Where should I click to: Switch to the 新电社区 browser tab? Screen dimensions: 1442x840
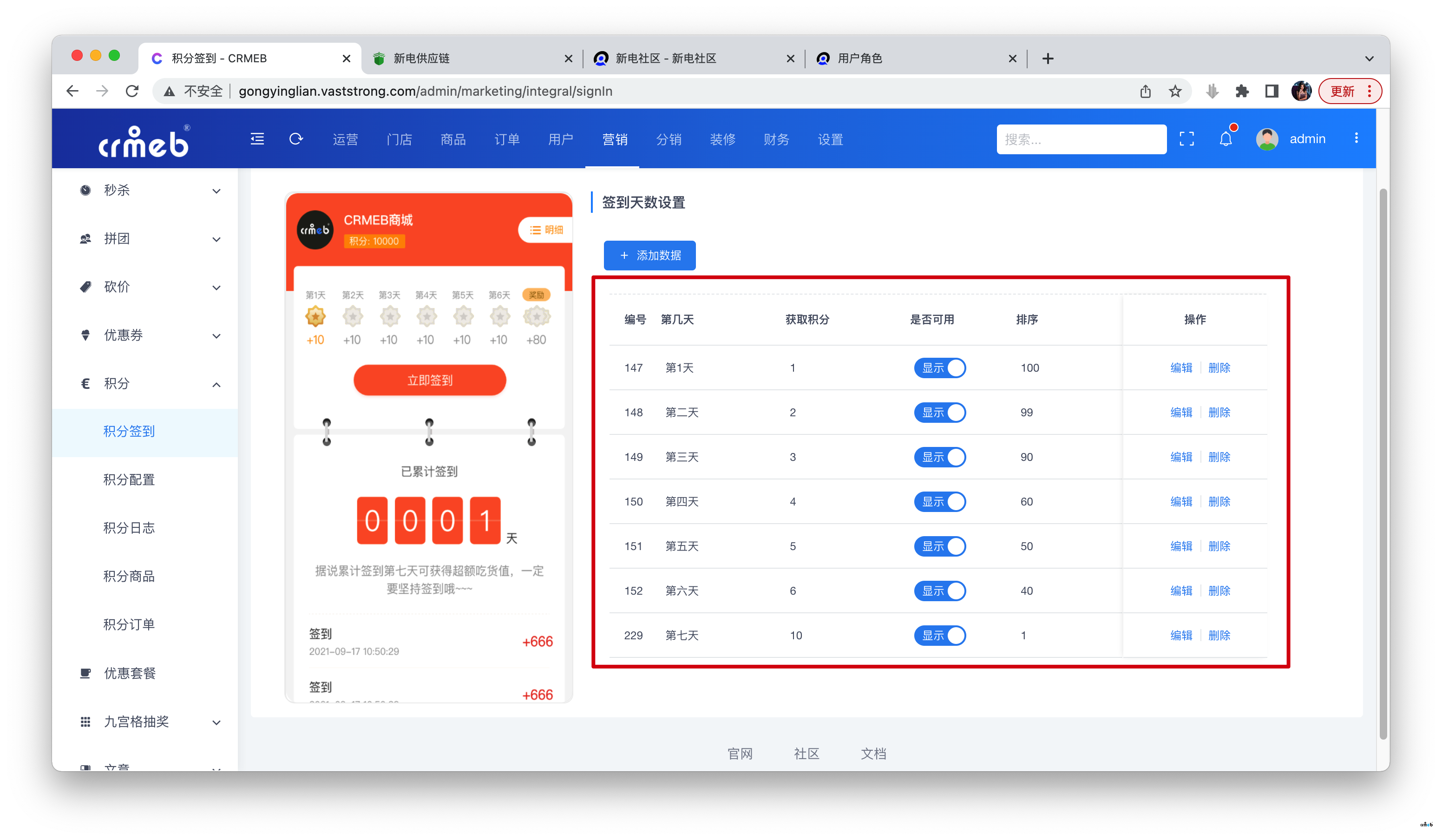694,59
